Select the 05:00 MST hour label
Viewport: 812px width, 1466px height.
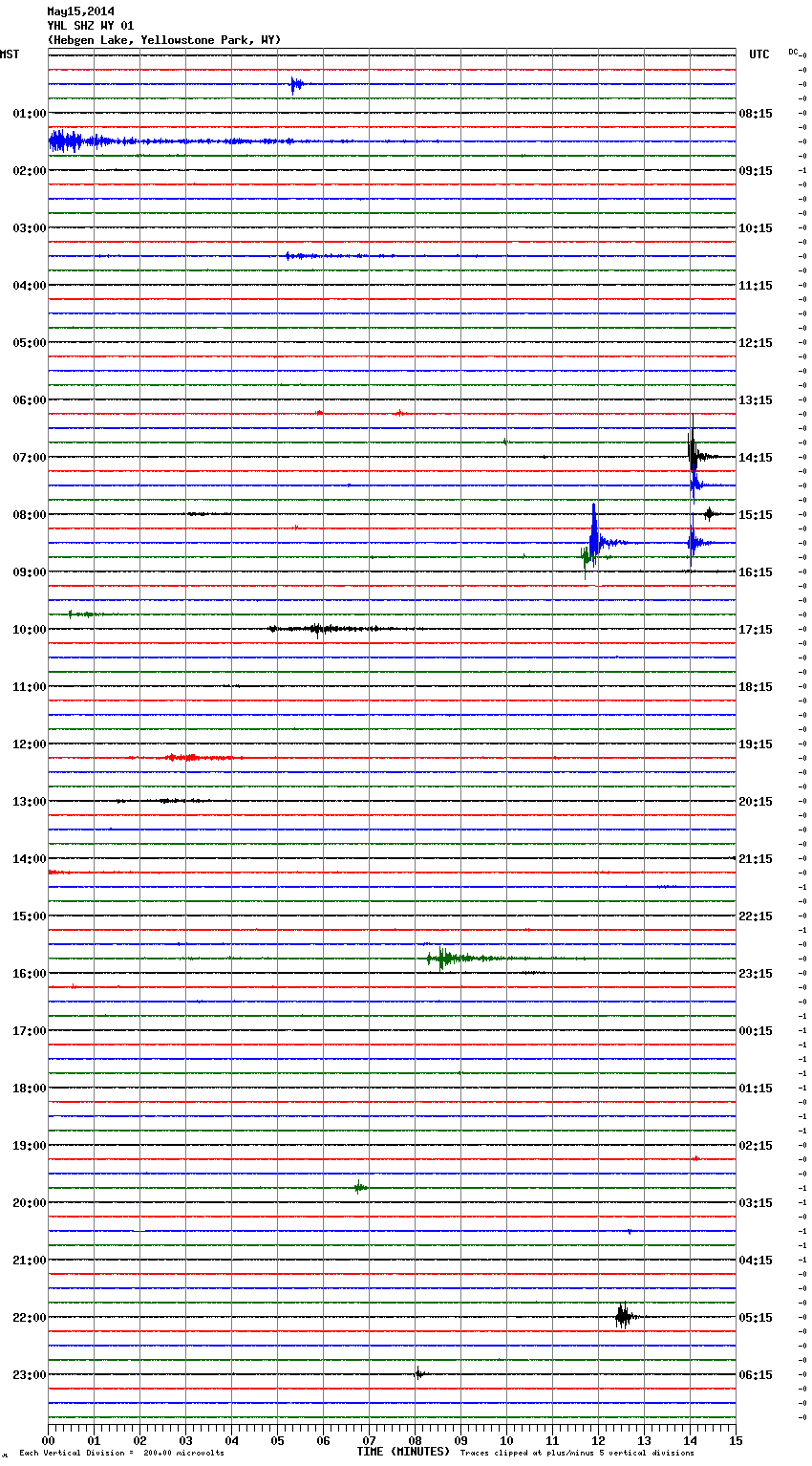30,343
